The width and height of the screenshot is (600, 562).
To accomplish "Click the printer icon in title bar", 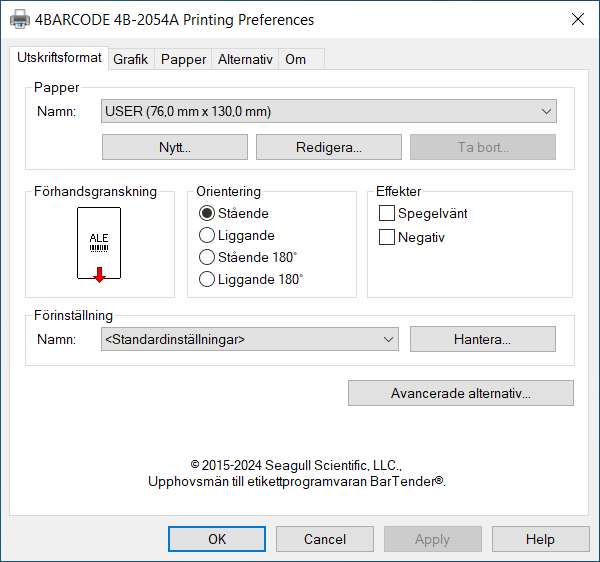I will (20, 20).
